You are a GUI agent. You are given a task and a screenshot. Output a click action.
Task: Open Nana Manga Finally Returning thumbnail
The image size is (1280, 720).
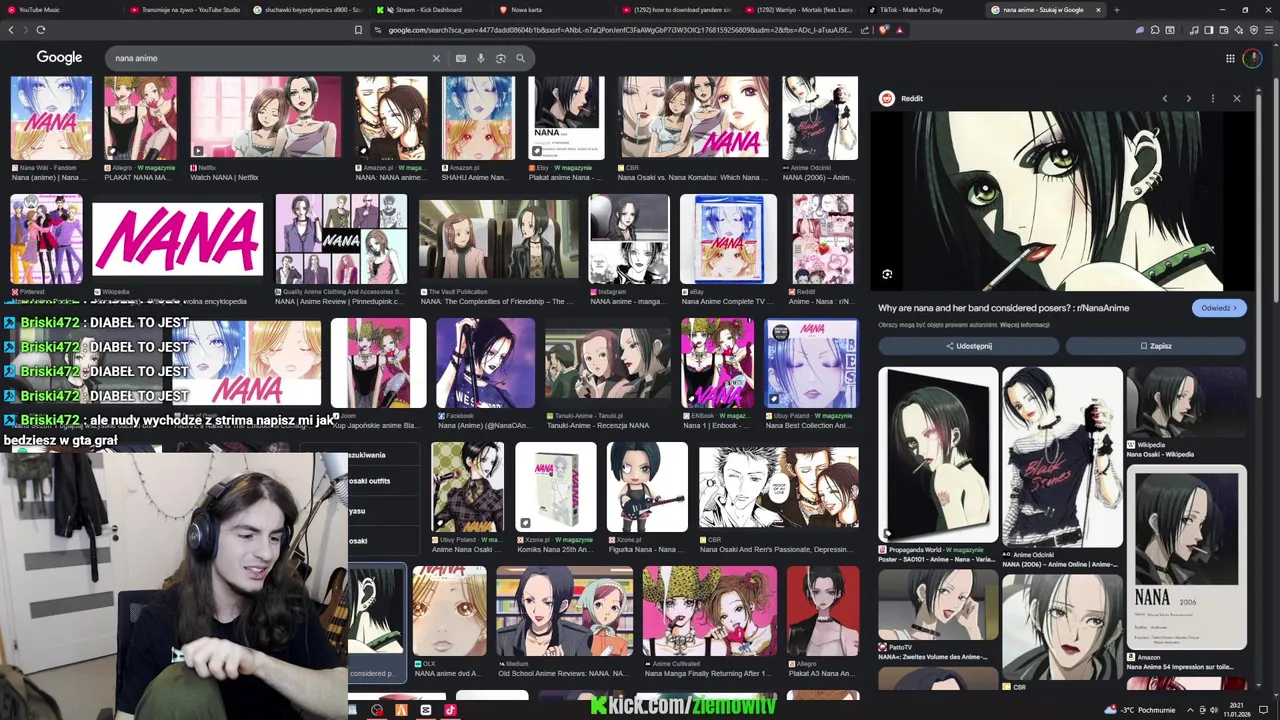pos(709,611)
